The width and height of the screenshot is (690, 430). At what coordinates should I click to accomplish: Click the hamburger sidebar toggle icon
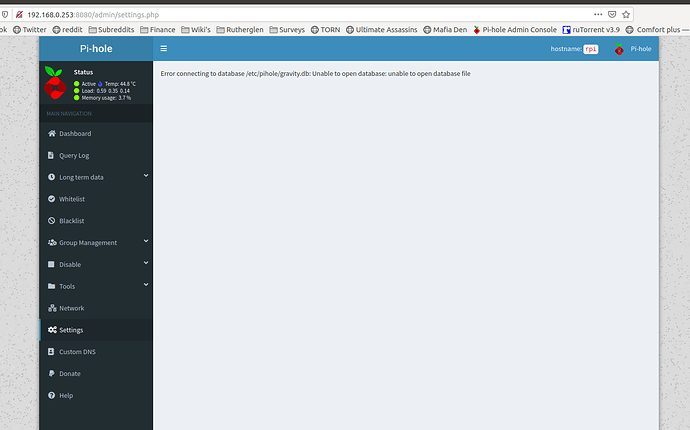coord(164,48)
